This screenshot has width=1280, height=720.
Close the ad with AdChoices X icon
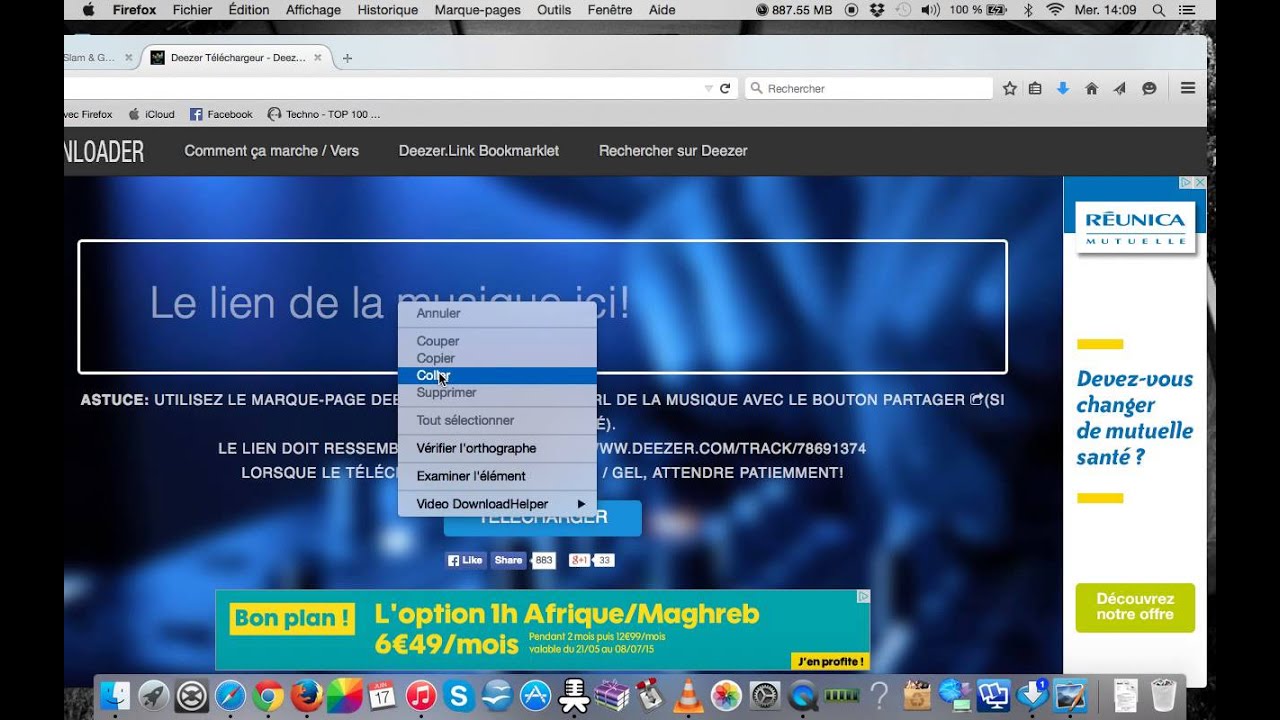point(1200,182)
